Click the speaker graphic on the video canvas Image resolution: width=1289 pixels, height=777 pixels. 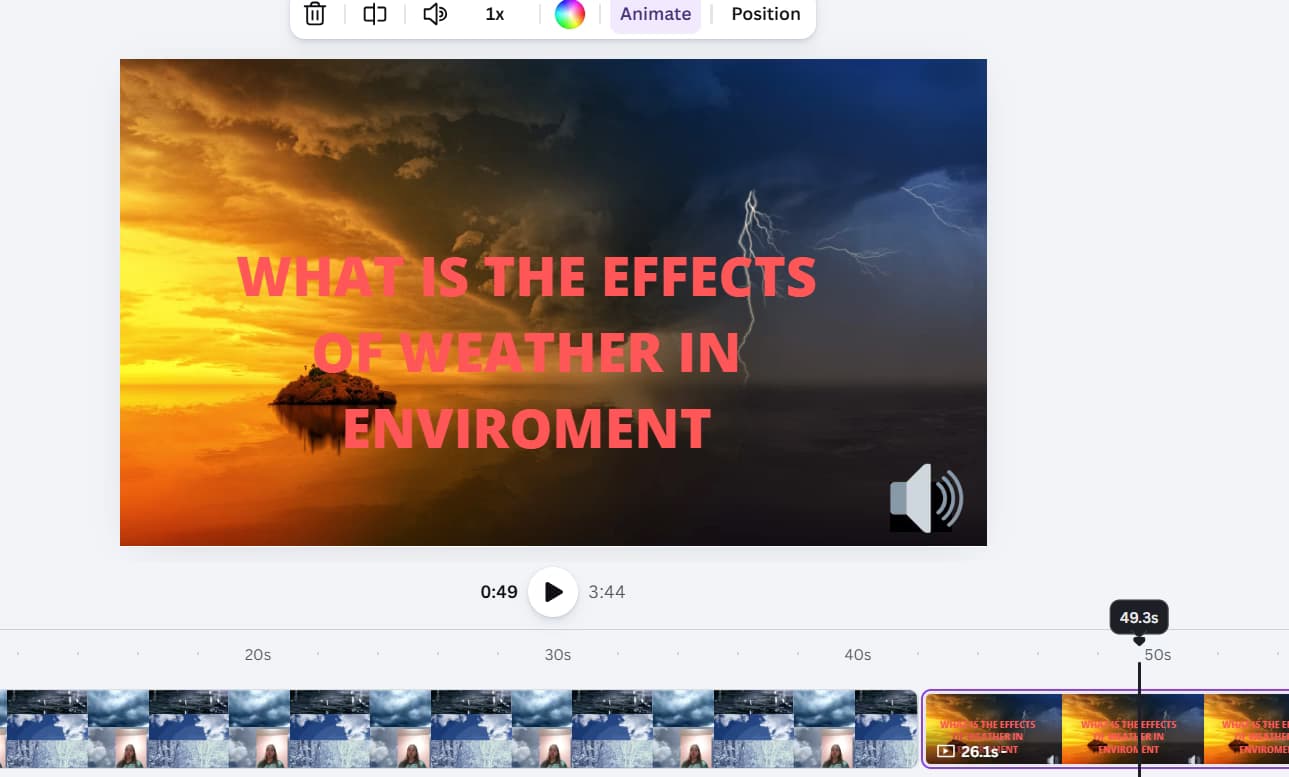click(x=925, y=500)
